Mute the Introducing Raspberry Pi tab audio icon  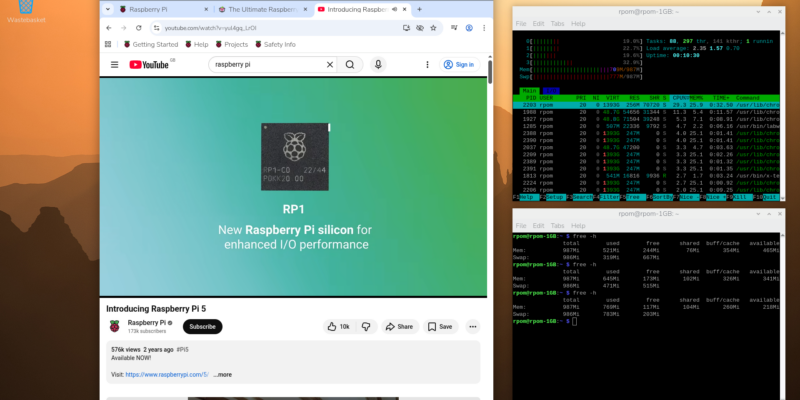pyautogui.click(x=394, y=9)
